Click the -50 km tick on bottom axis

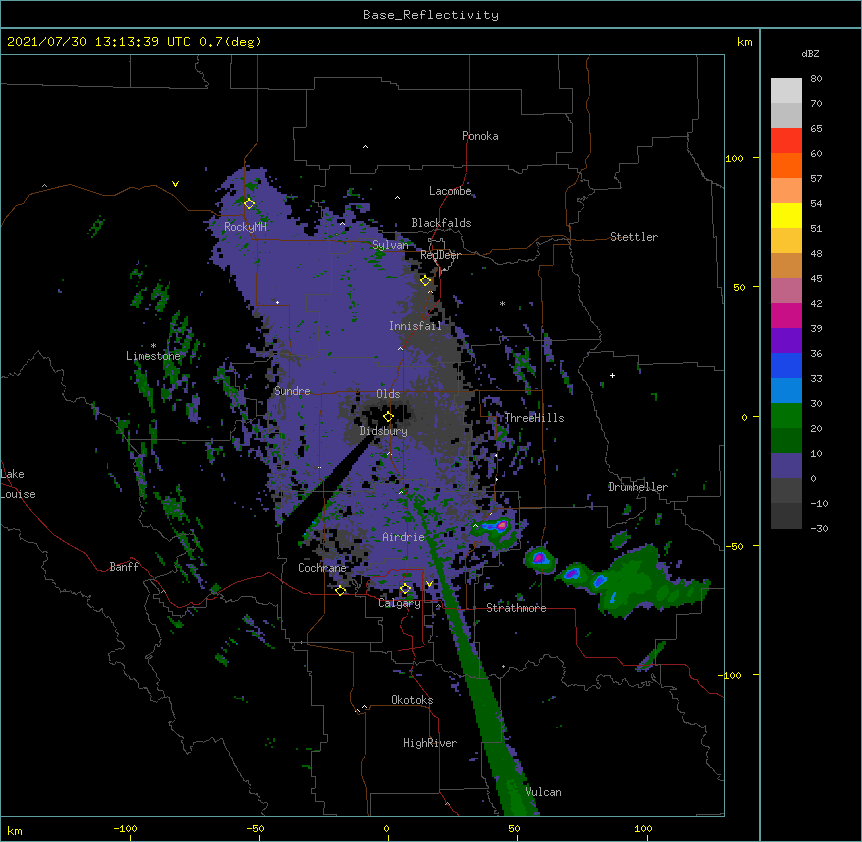tap(255, 828)
